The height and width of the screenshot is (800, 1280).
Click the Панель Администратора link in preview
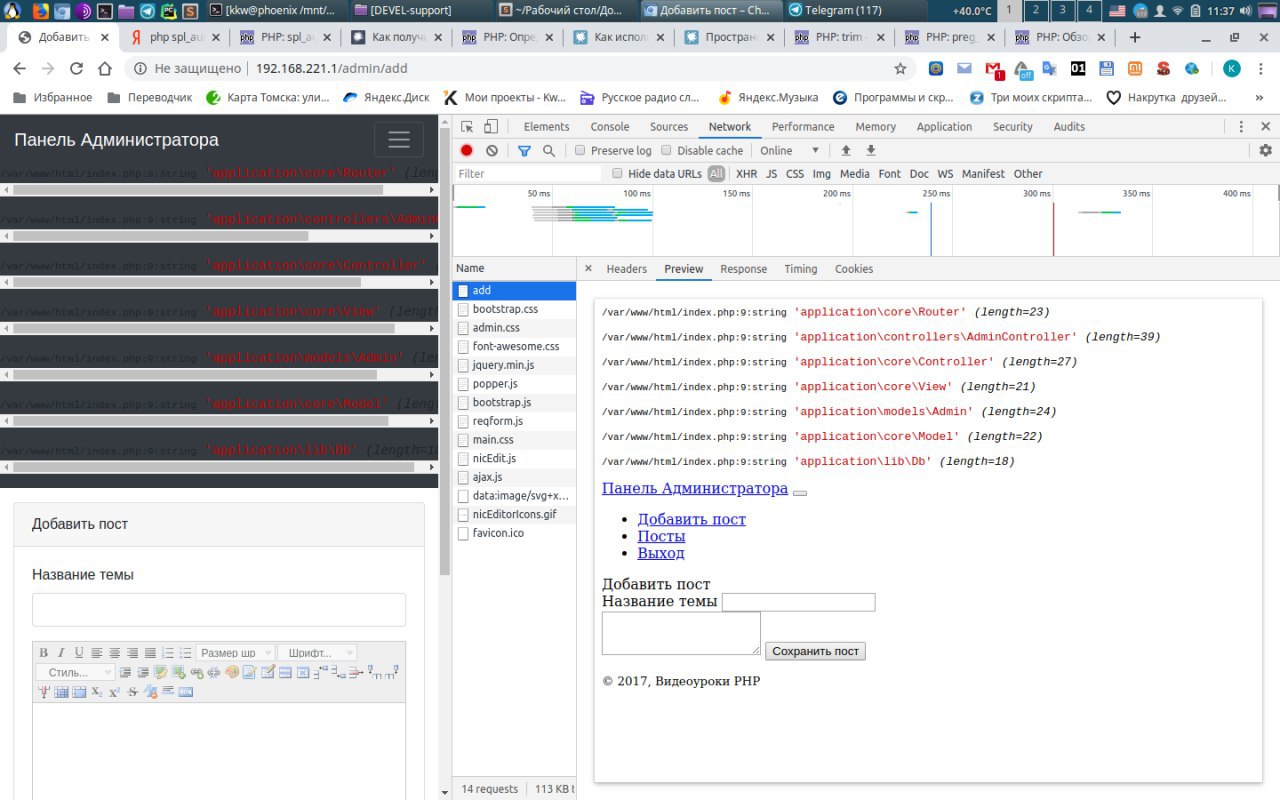pos(695,488)
